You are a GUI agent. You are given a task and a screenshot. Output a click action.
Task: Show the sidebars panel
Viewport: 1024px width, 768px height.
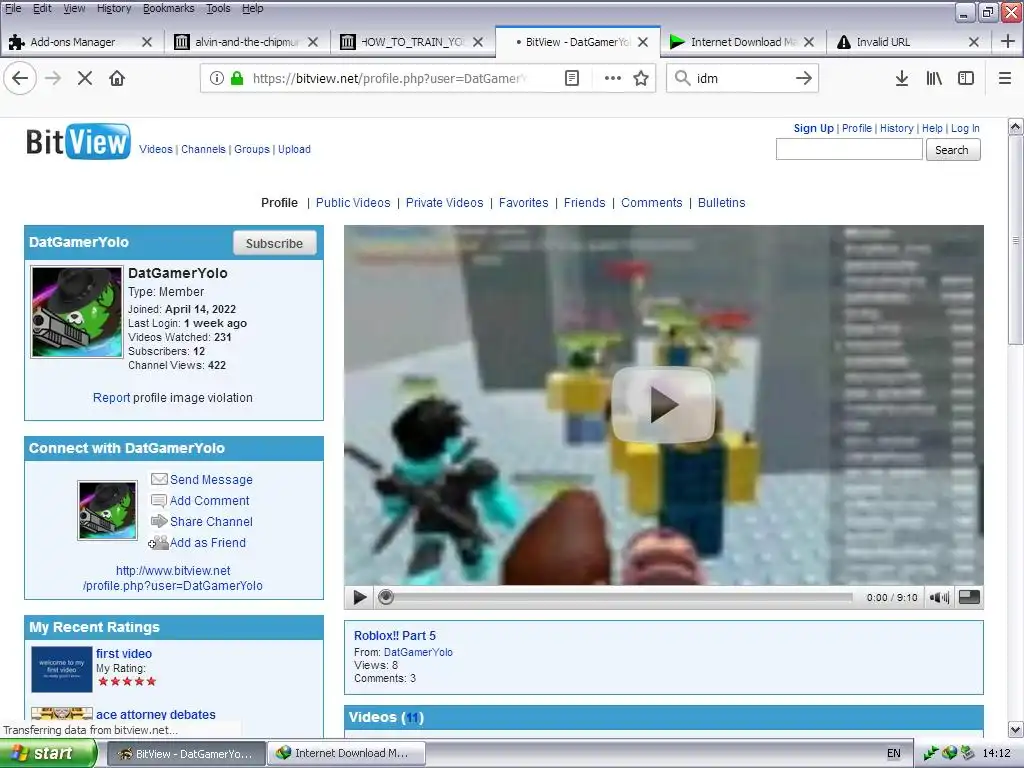966,78
